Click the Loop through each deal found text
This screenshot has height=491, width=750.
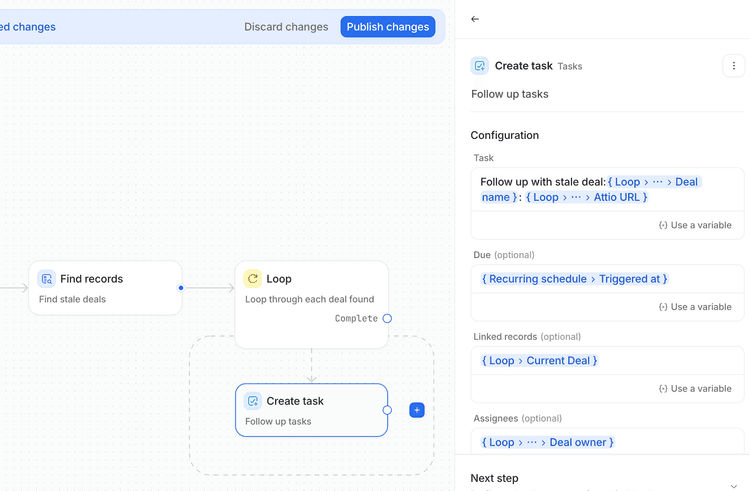(x=309, y=299)
